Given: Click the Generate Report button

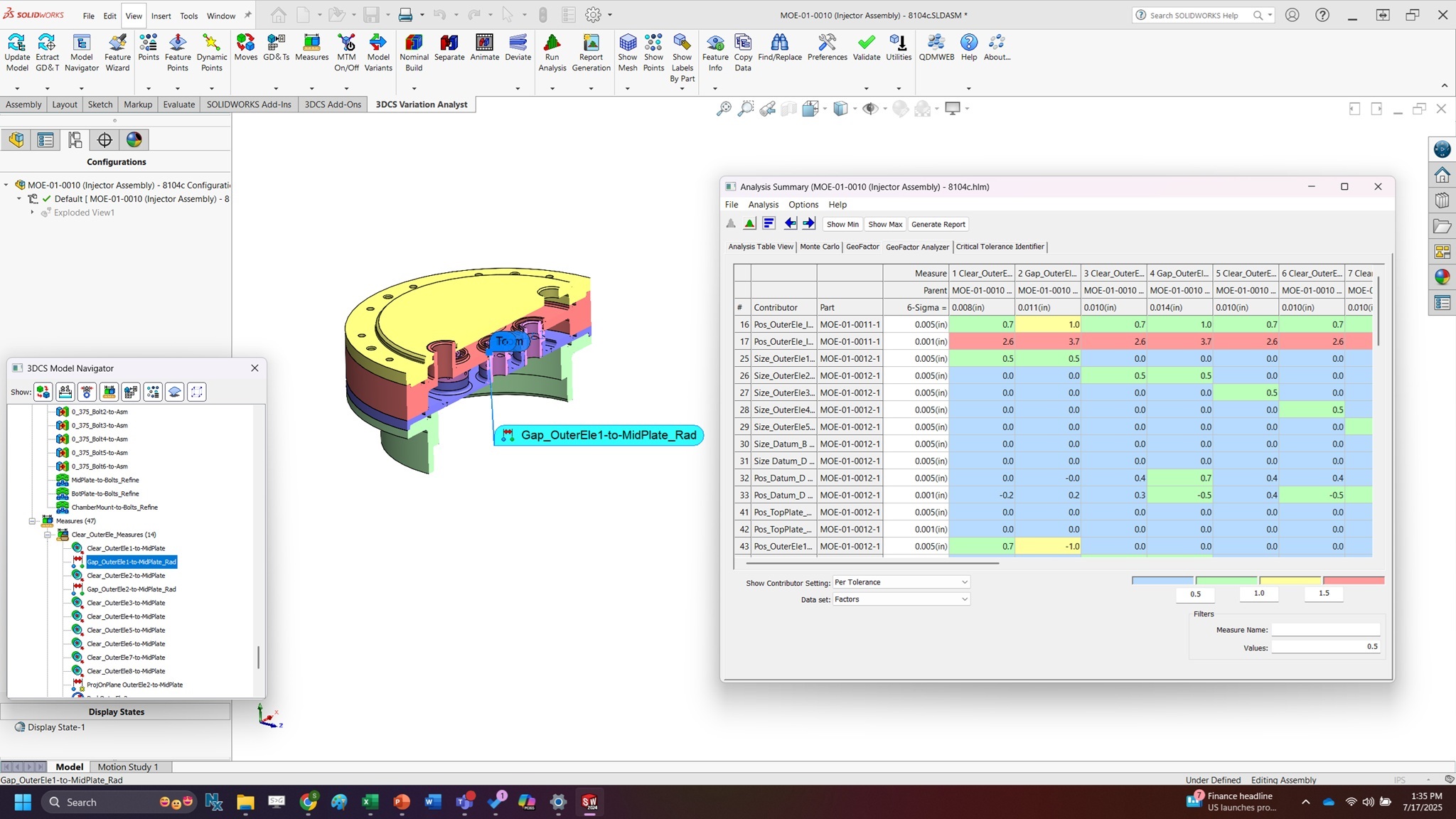Looking at the screenshot, I should tap(938, 224).
